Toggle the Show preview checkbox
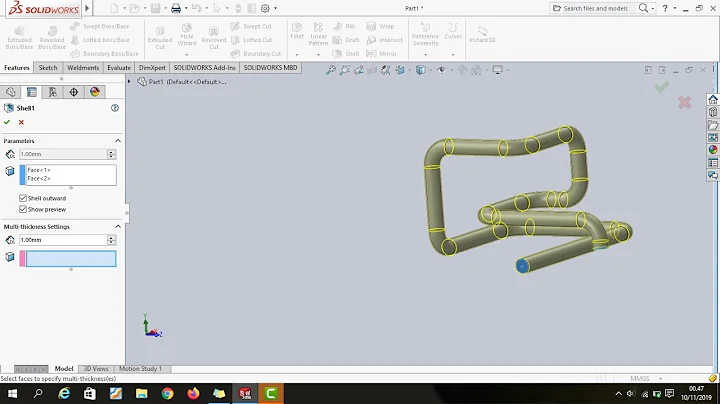Image resolution: width=720 pixels, height=404 pixels. pyautogui.click(x=23, y=209)
